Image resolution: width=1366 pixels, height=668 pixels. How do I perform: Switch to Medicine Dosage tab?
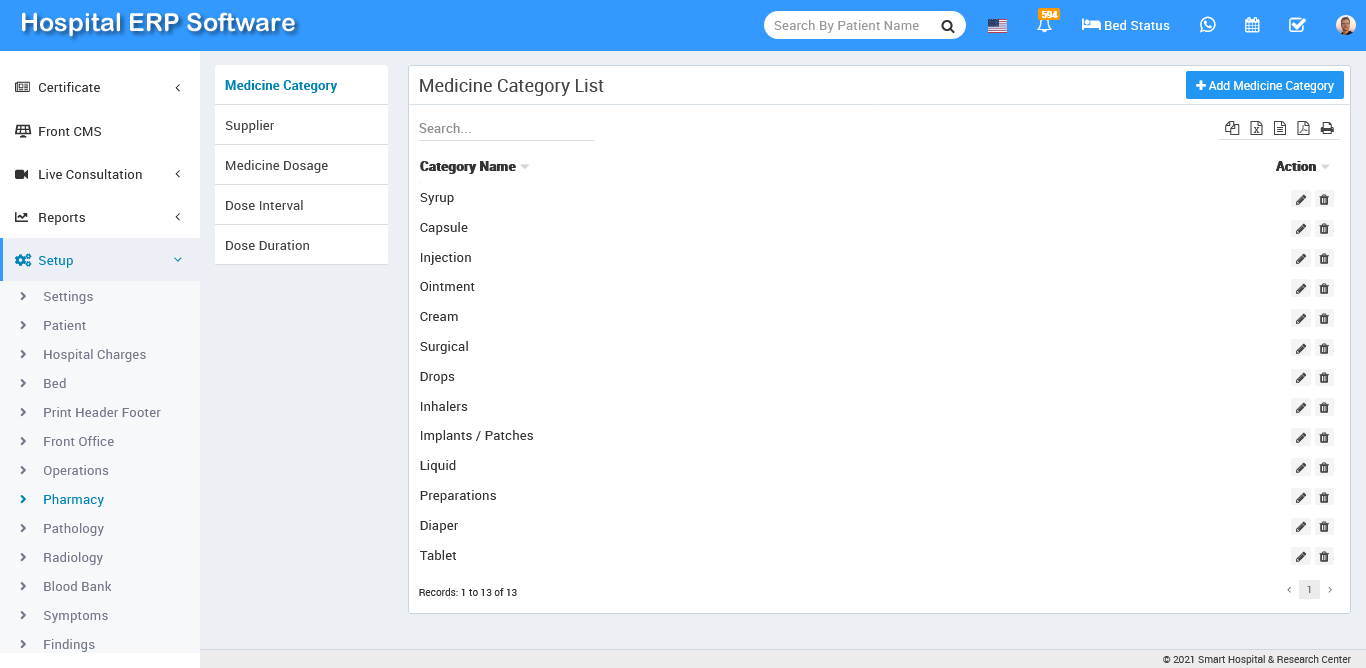pyautogui.click(x=301, y=165)
